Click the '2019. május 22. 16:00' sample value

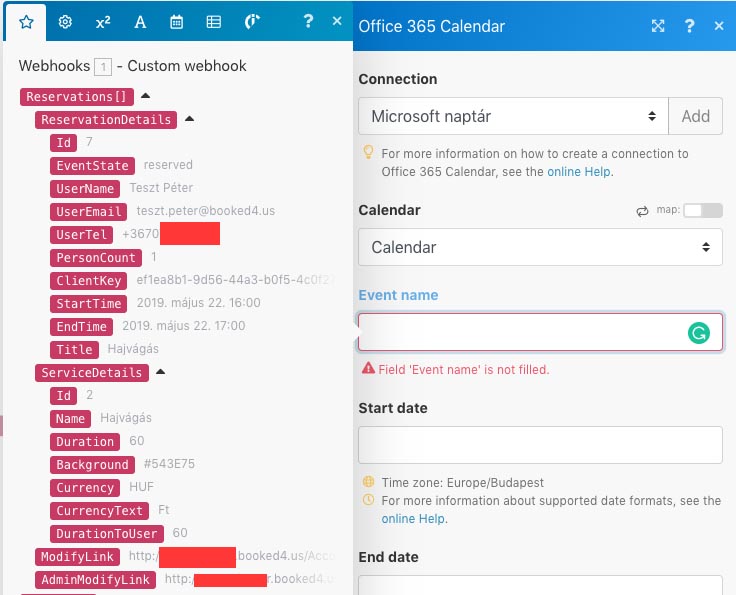click(199, 303)
